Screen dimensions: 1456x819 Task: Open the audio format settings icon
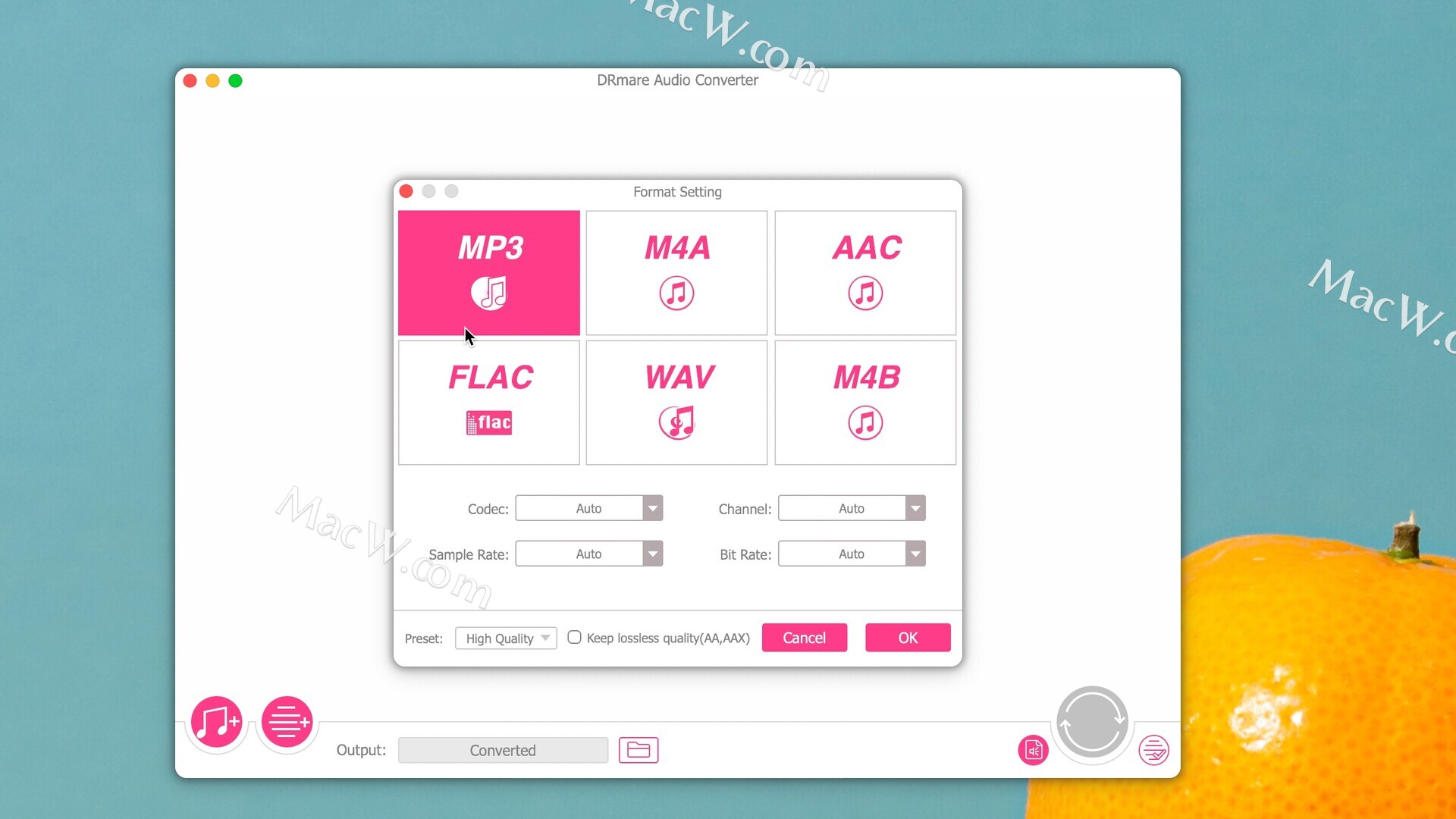[x=1033, y=750]
